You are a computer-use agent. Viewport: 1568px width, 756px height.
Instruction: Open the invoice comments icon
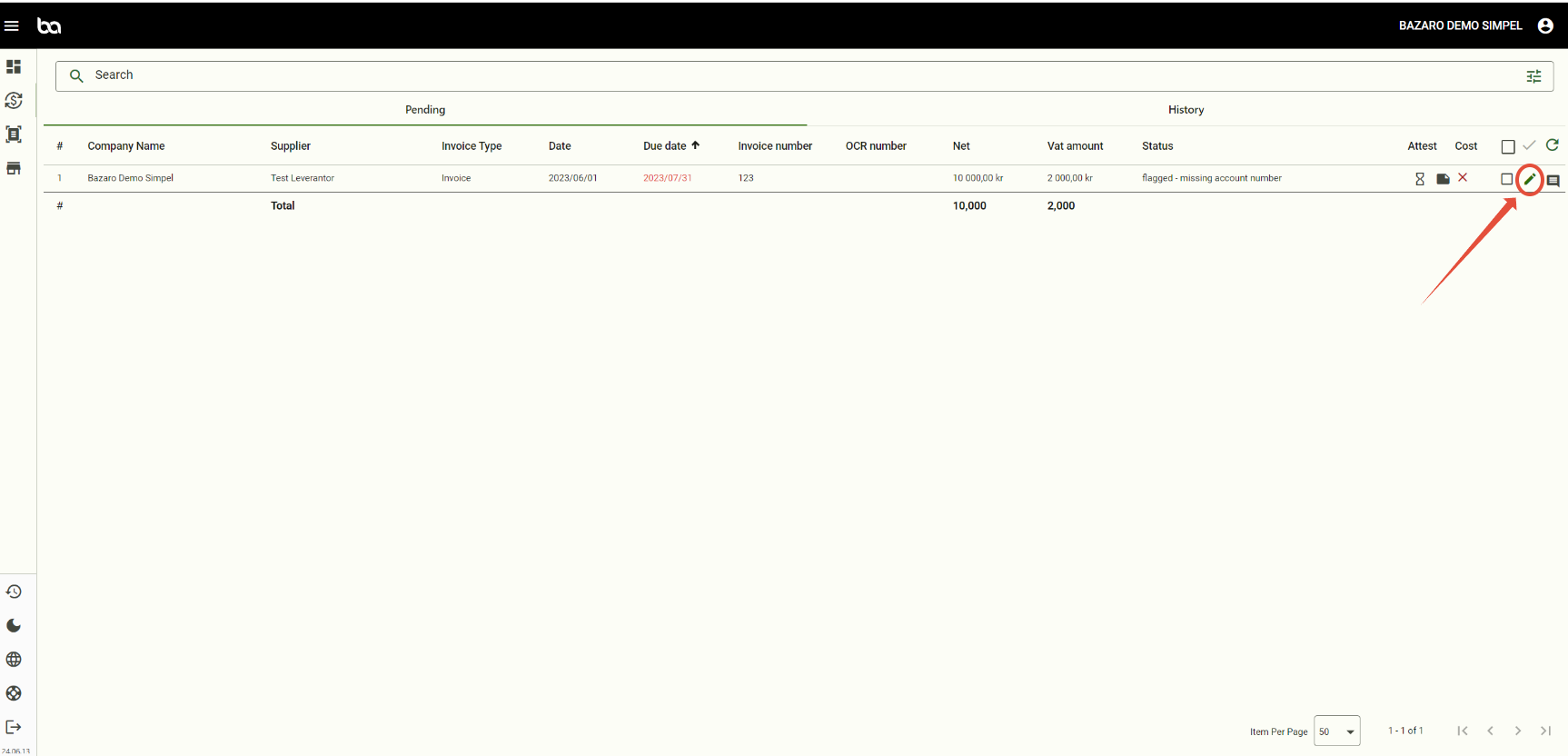[x=1553, y=181]
